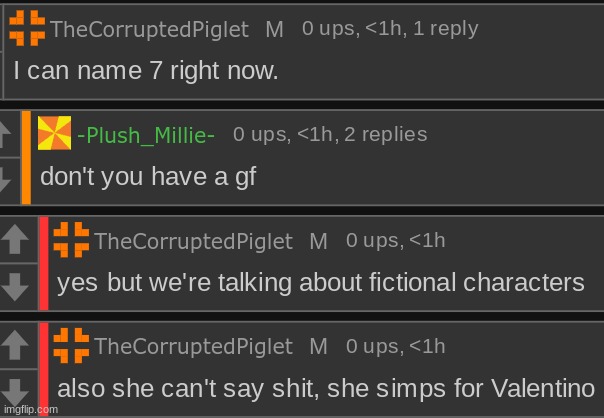Image resolution: width=604 pixels, height=418 pixels.
Task: Click the orange thread bar beside Plush_Millie comment
Action: pyautogui.click(x=26, y=158)
